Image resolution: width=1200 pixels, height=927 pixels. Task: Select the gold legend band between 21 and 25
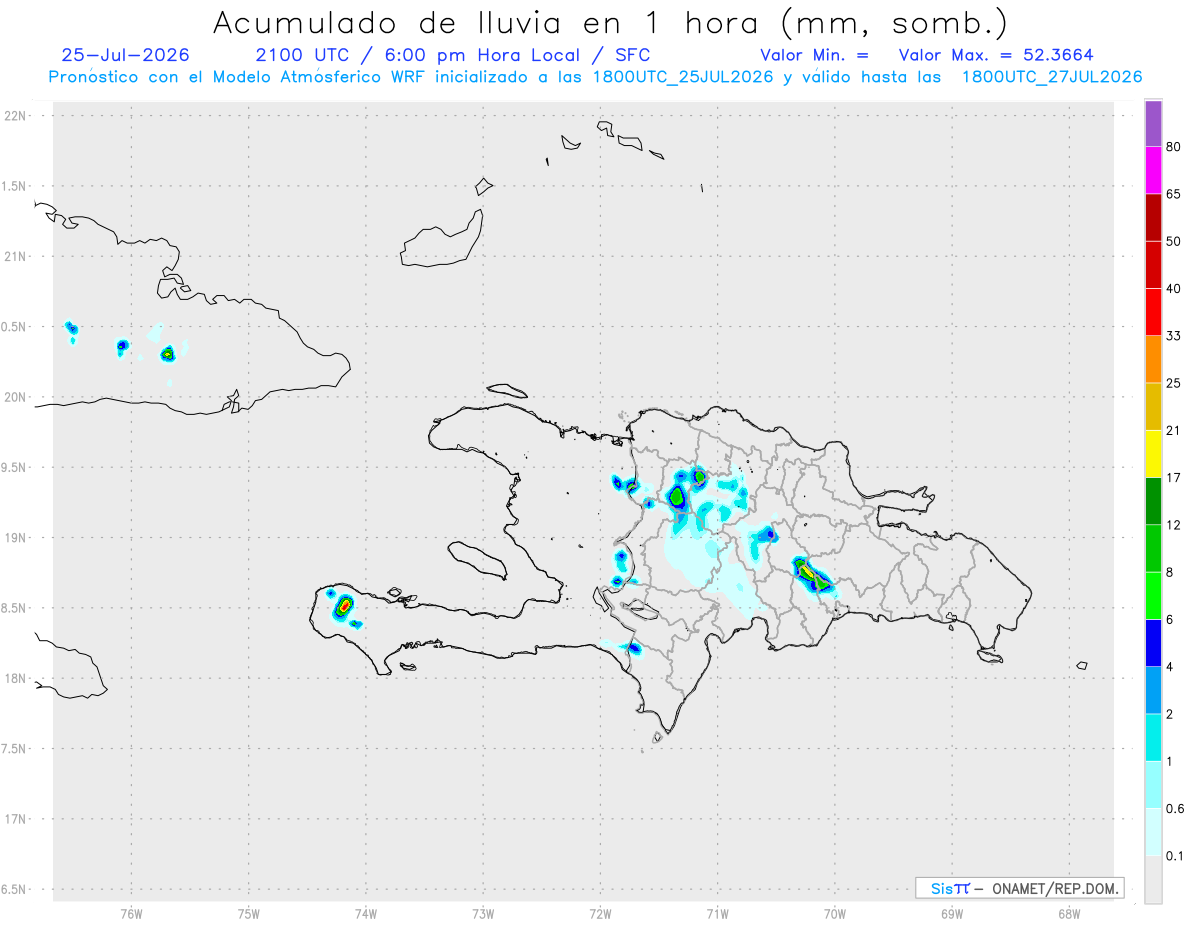click(1153, 407)
